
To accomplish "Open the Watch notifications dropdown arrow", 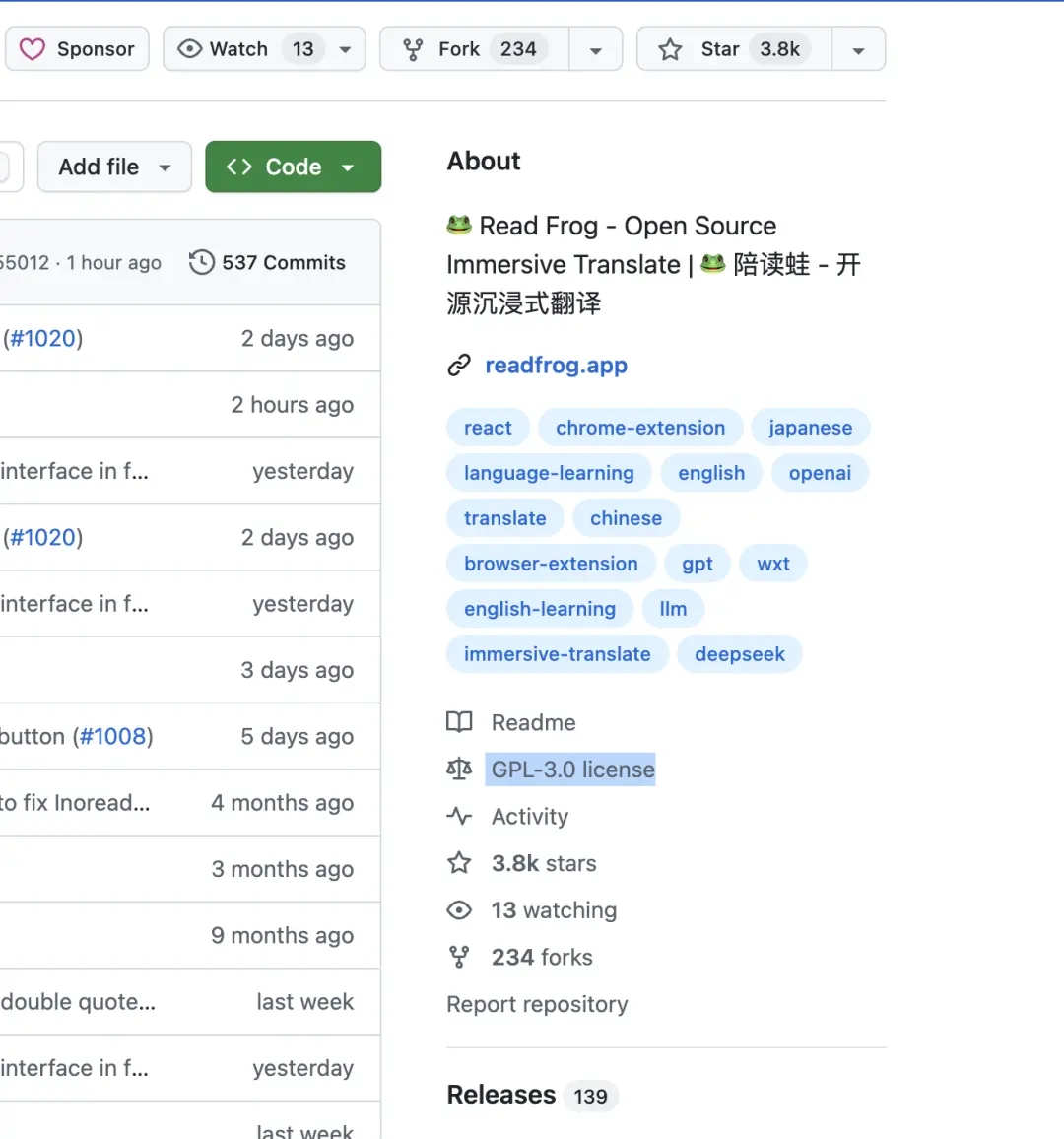I will point(345,49).
